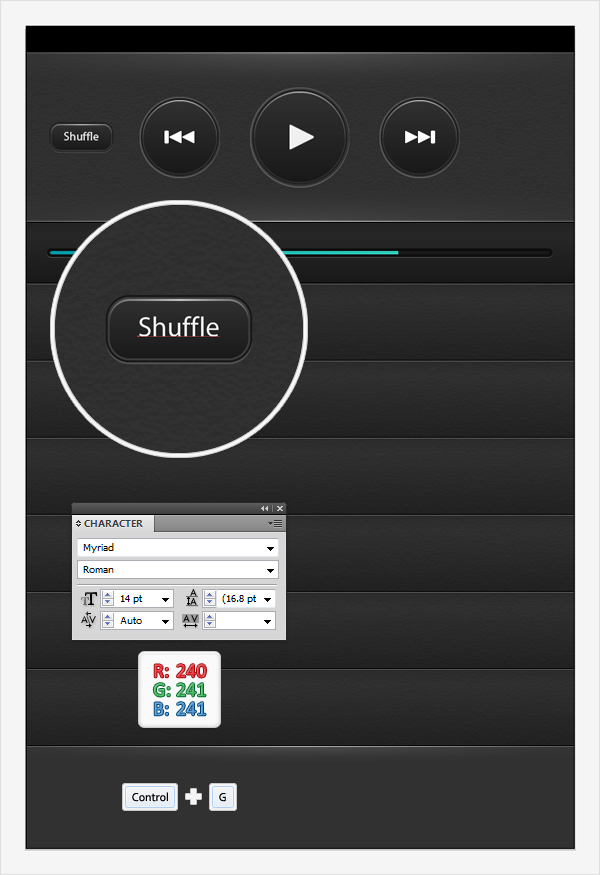
Task: Click the small Shuffle button beside previous track
Action: click(81, 137)
